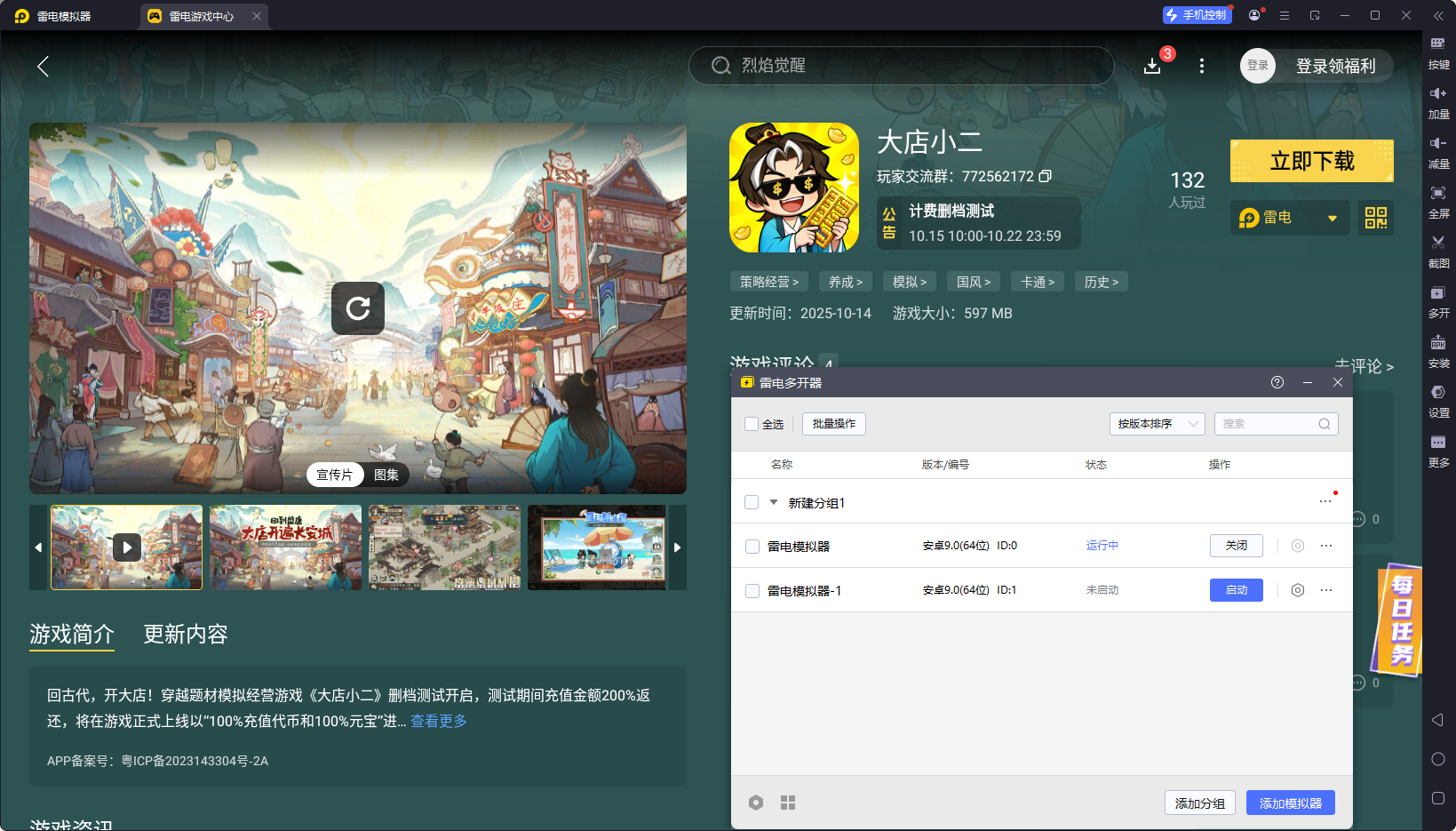1456x831 pixels.
Task: Click 加量 volume up in sidebar
Action: [1438, 103]
